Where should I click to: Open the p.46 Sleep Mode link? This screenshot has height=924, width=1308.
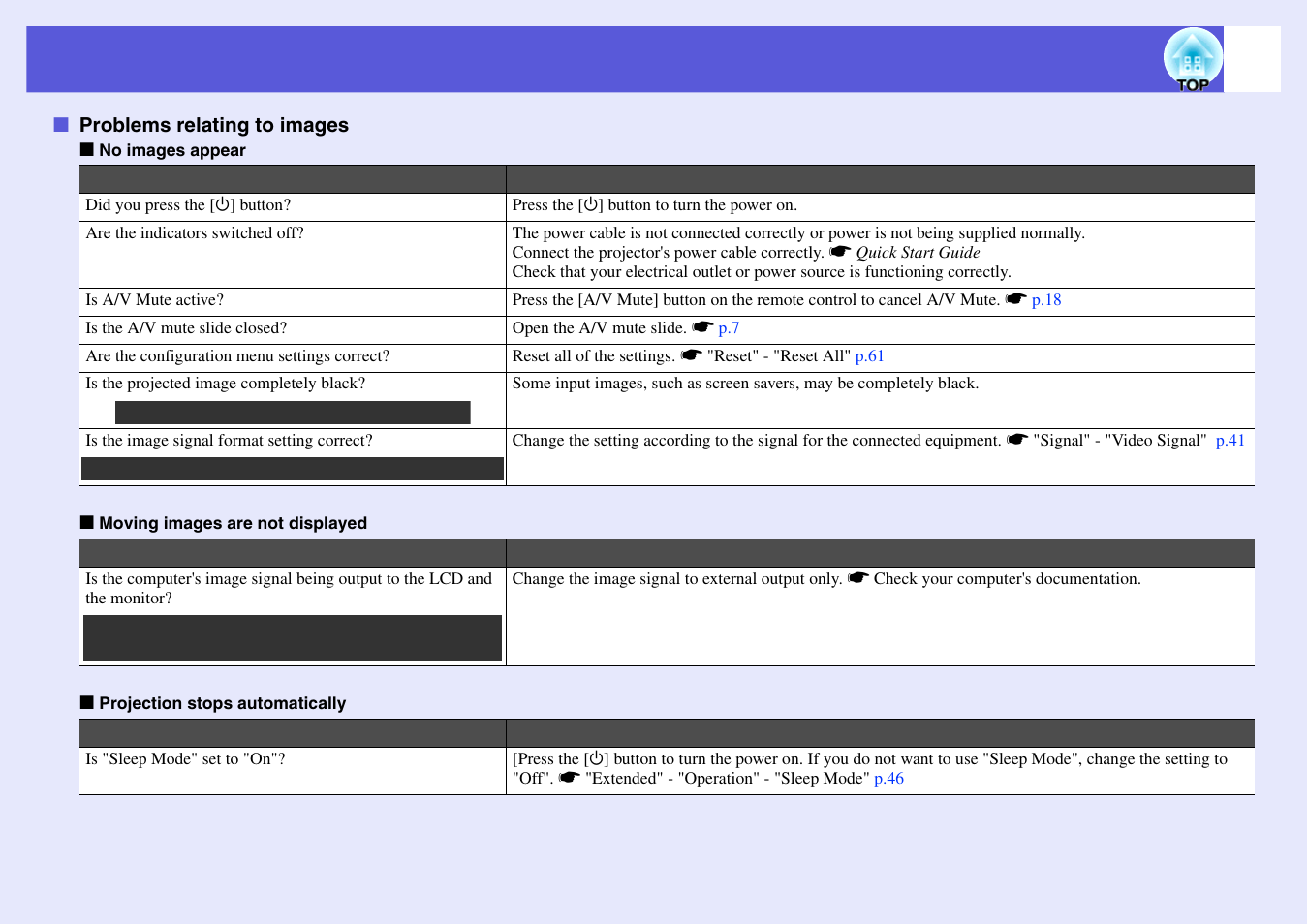[x=888, y=779]
